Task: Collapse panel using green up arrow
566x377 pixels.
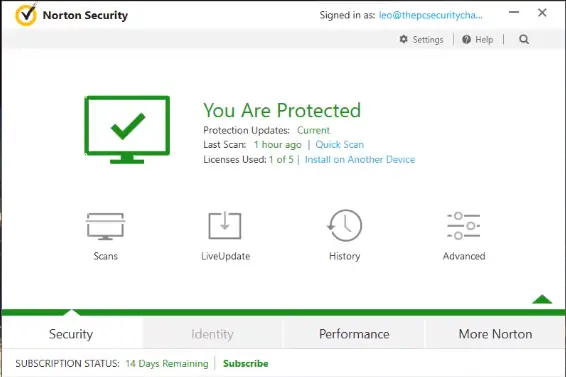Action: tap(542, 299)
